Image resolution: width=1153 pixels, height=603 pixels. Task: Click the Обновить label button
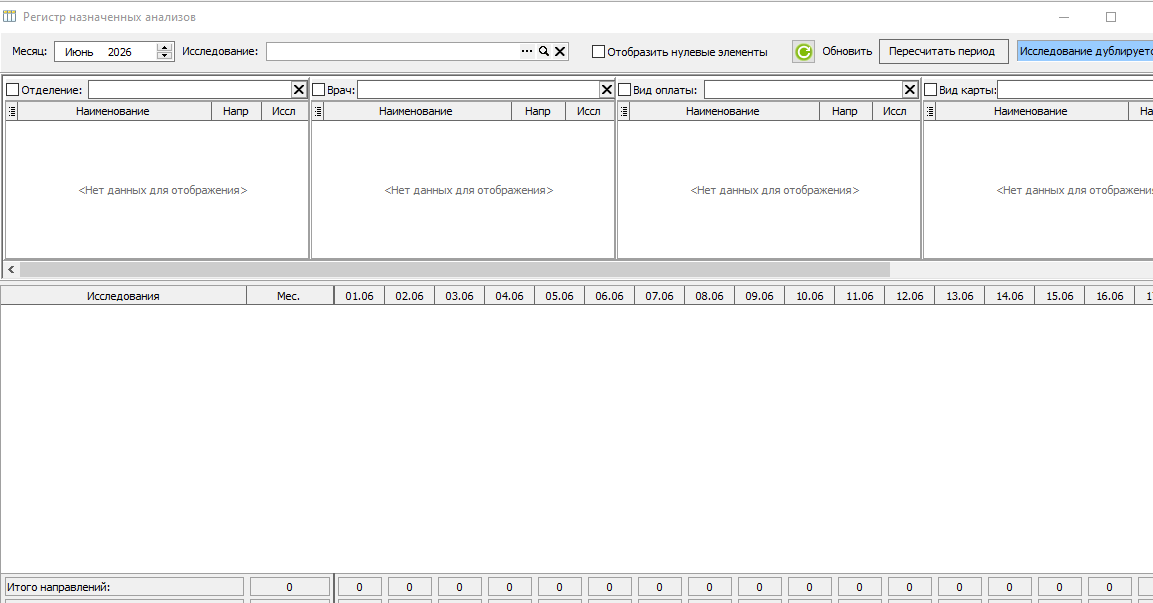click(847, 51)
